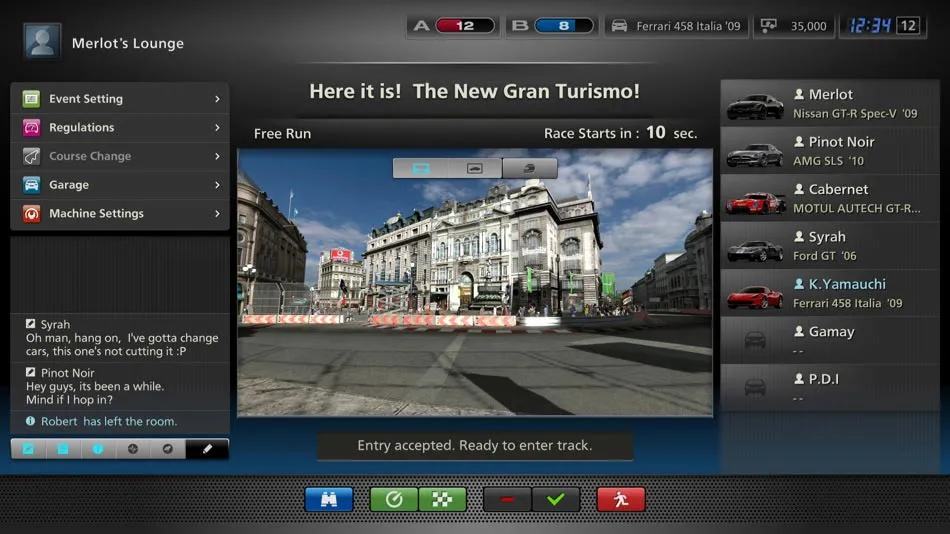The width and height of the screenshot is (950, 534).
Task: Expand the Regulations arrow
Action: tap(217, 128)
